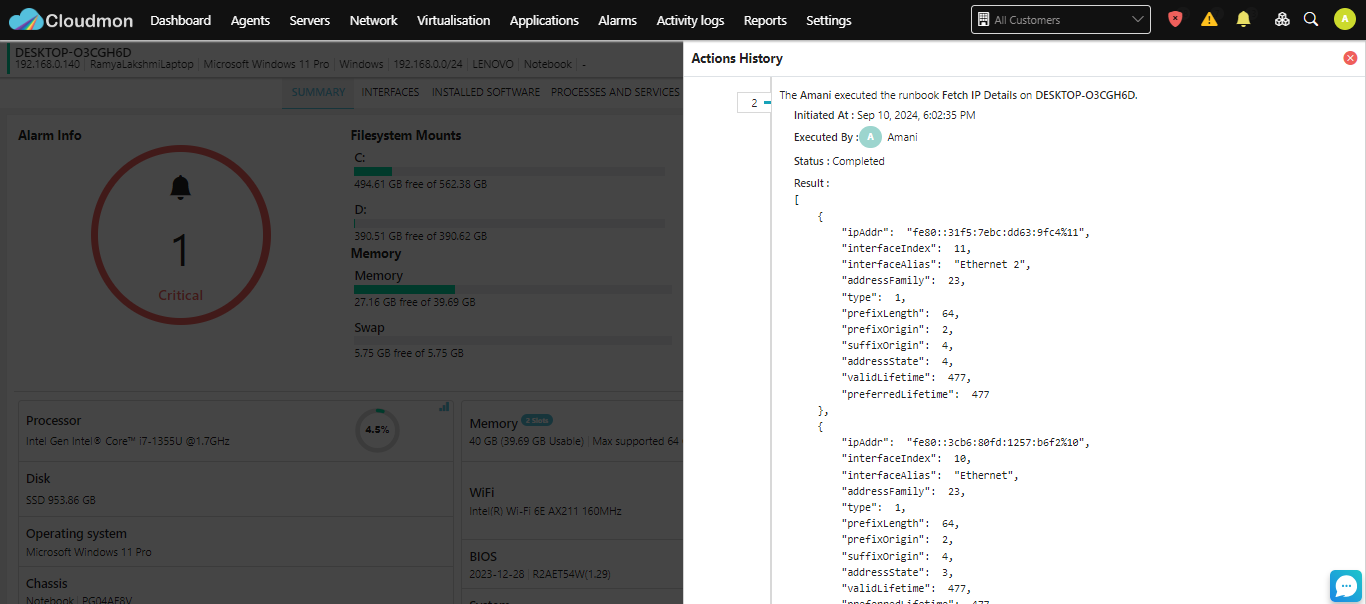
Task: Click the ipAddr fe80::3cb6 line
Action: click(966, 442)
